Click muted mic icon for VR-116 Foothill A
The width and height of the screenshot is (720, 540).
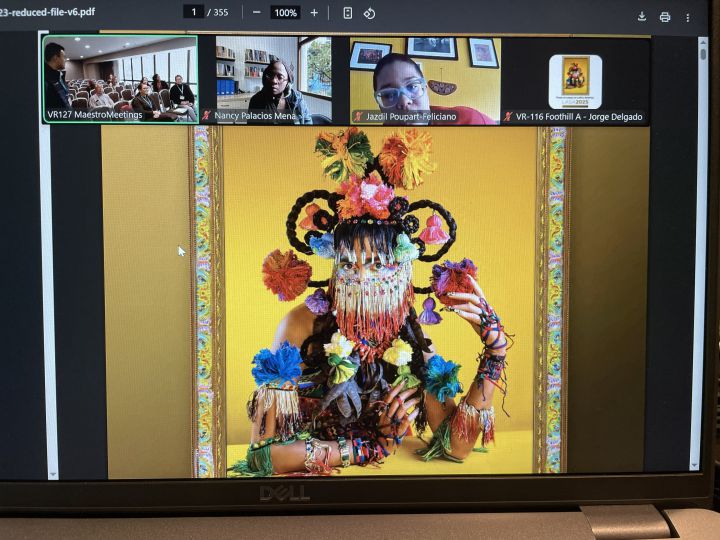(508, 117)
